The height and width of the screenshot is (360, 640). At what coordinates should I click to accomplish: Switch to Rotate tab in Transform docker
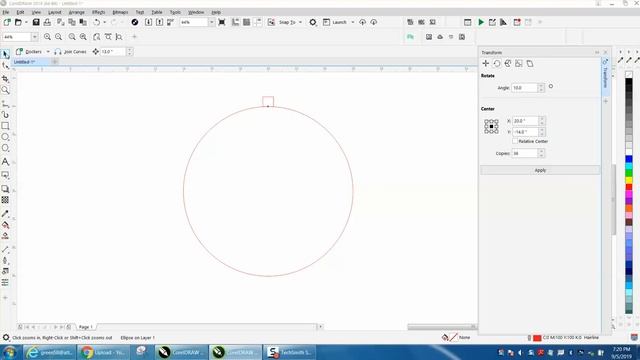point(497,63)
